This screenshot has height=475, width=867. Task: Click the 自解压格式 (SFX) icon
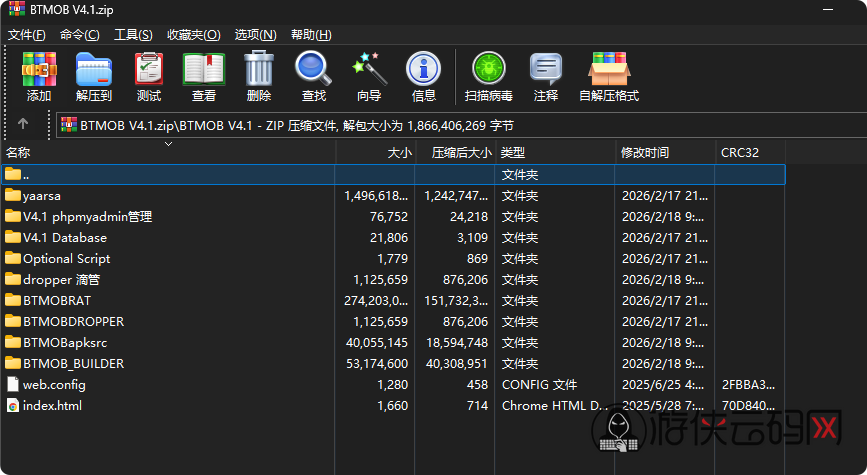608,76
